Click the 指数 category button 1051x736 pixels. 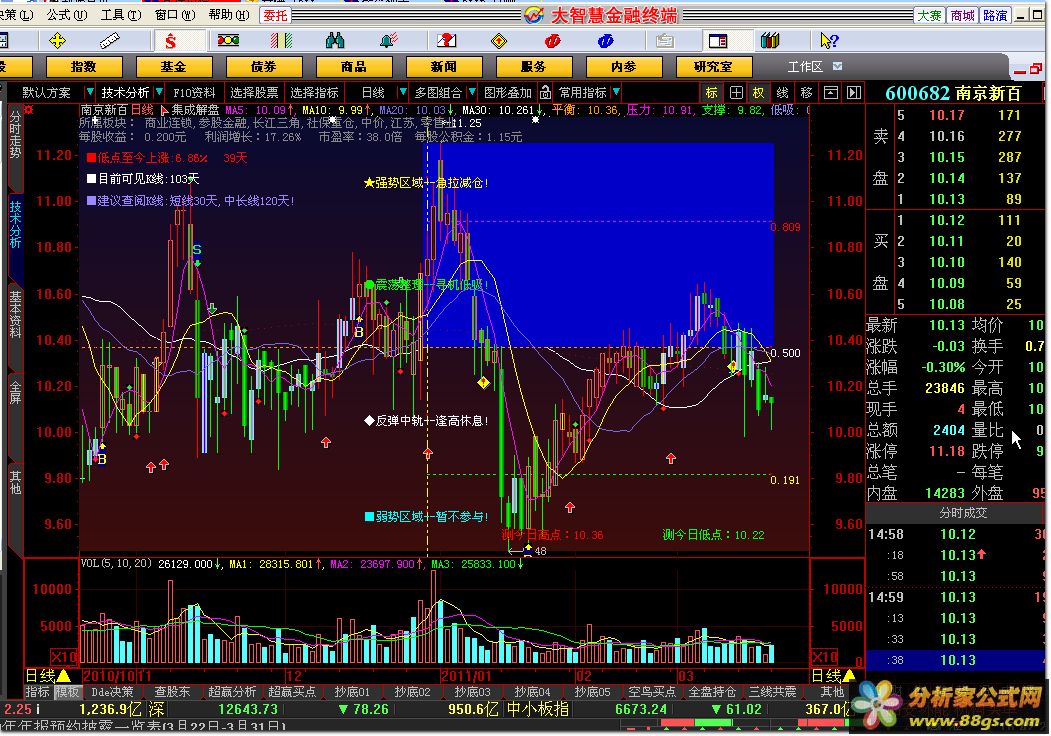click(84, 66)
